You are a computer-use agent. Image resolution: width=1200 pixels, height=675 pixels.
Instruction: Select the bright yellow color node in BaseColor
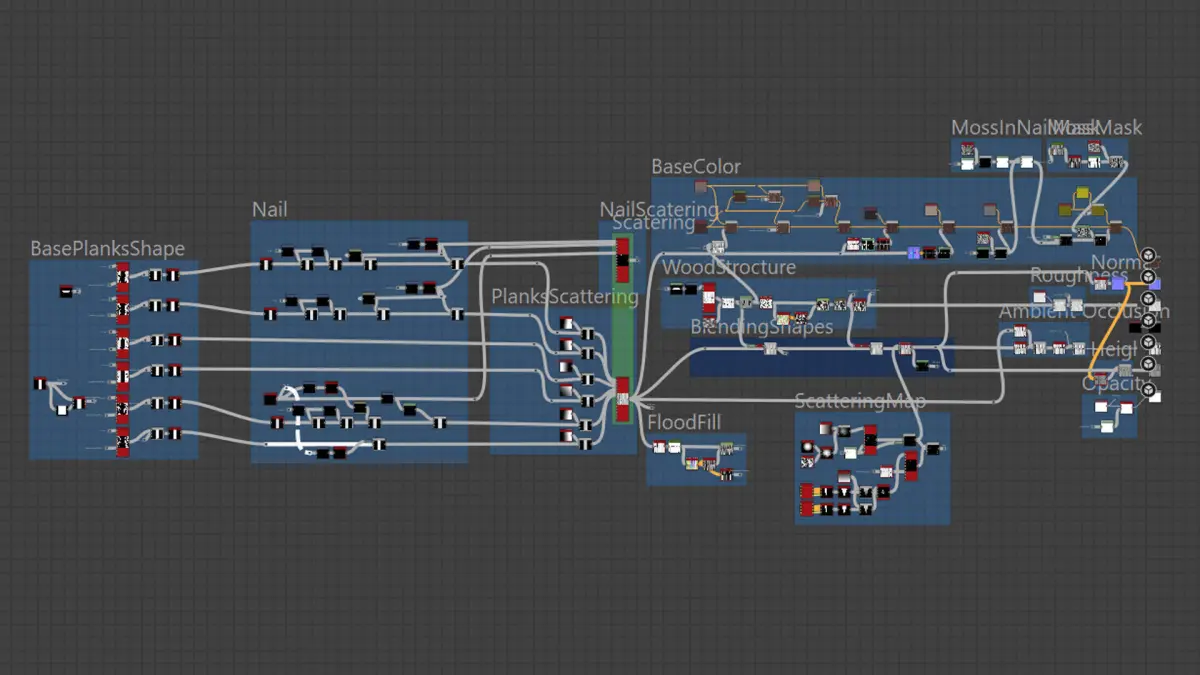coord(1081,193)
